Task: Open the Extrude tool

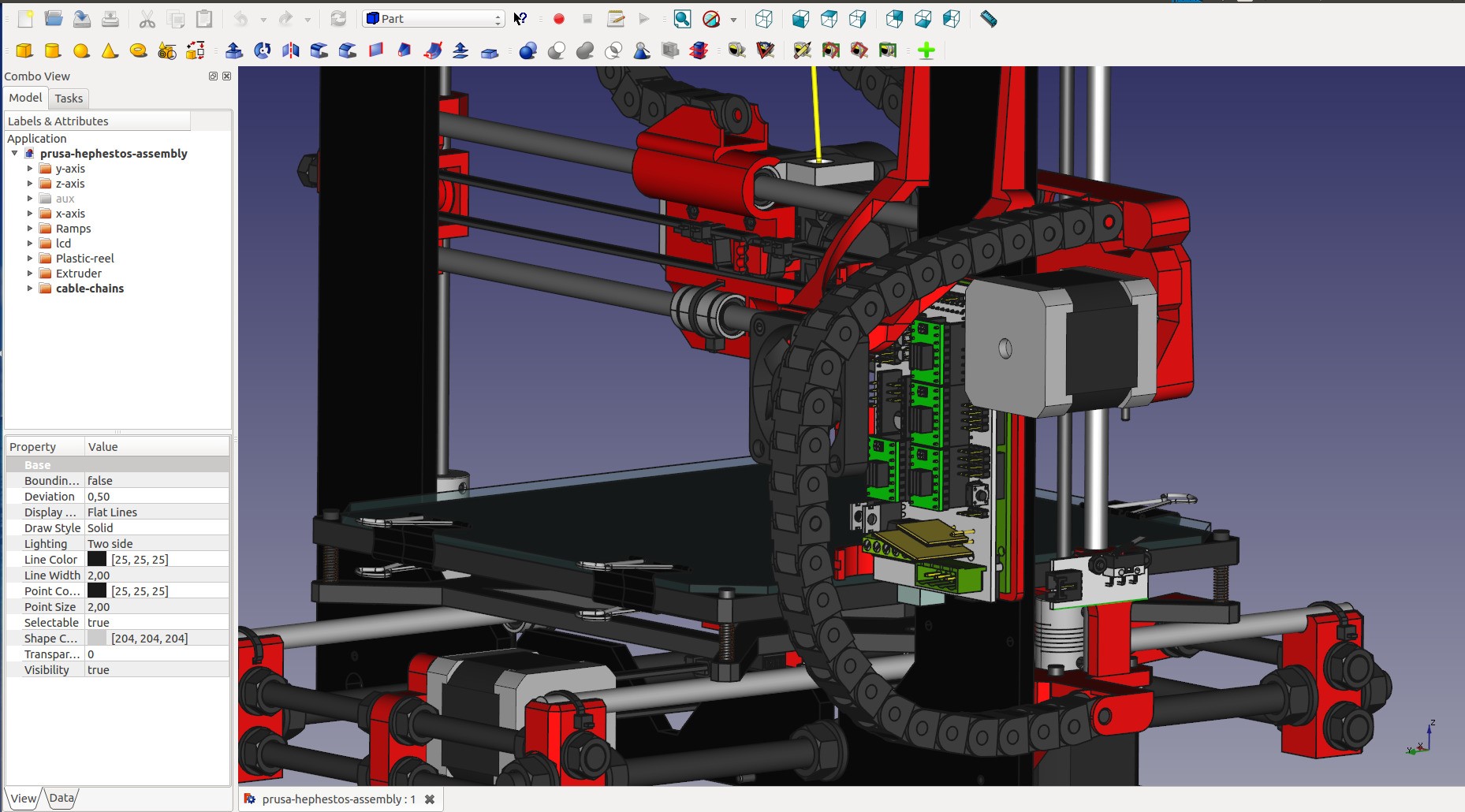Action: click(x=233, y=50)
